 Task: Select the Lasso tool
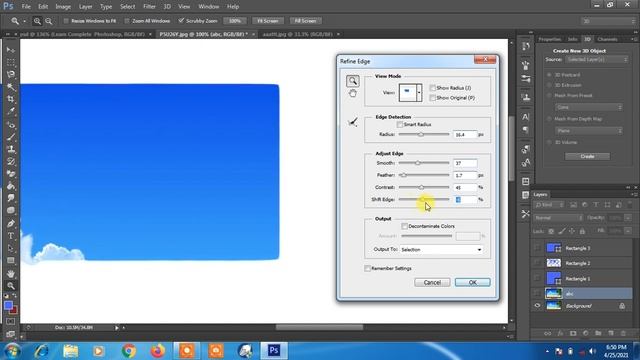point(11,74)
